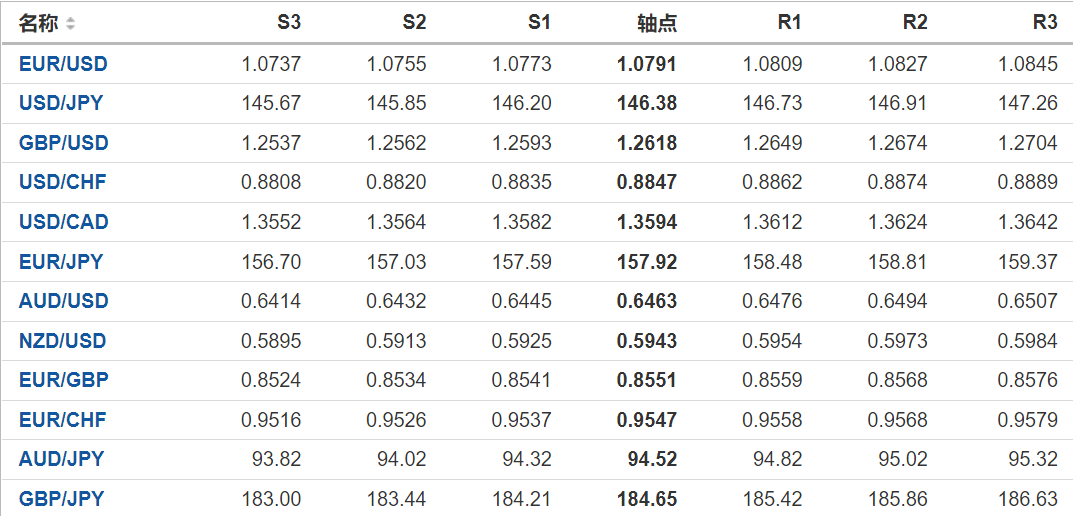Click the 轴点 column header
Viewport: 1073px width, 516px height.
[x=656, y=23]
